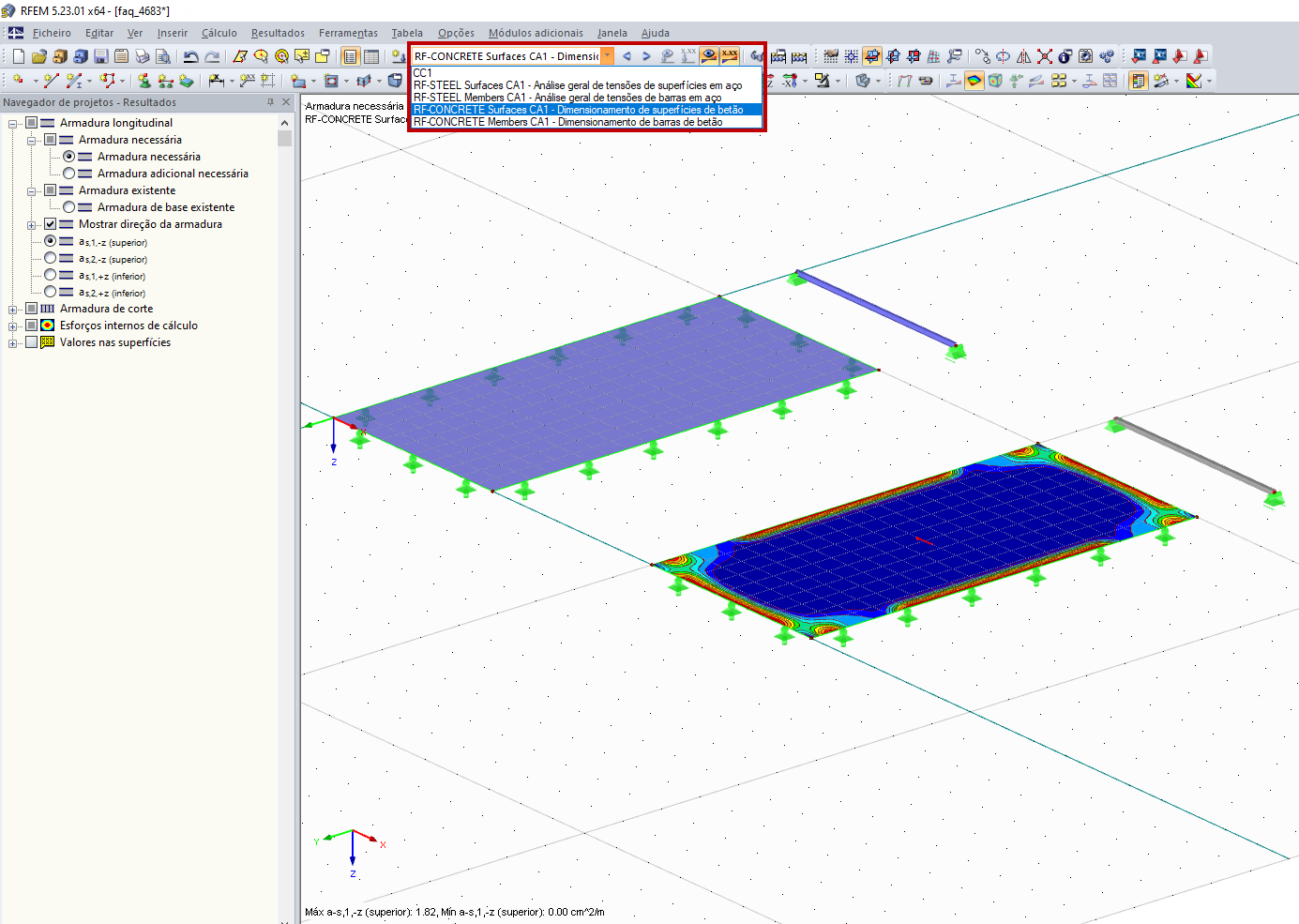Screen dimensions: 1299x924
Task: Toggle the isosurface colour results icon
Action: coord(974,81)
